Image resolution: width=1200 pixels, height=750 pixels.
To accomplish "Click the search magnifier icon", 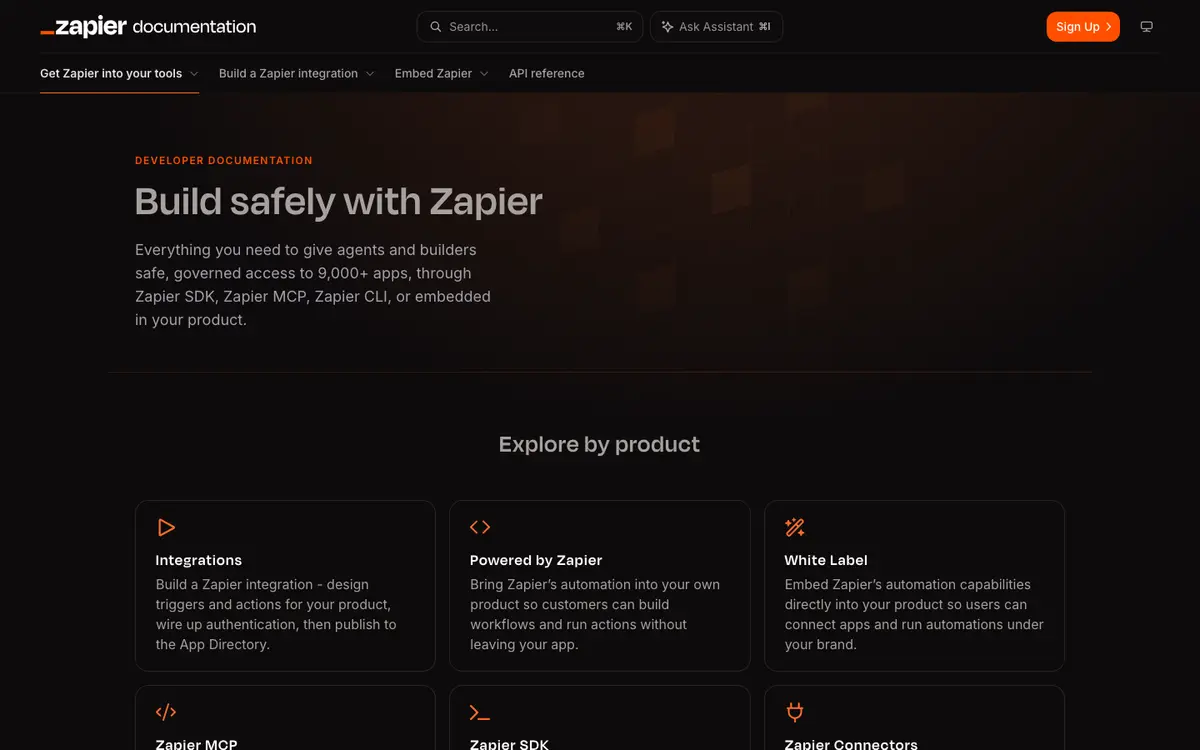I will [436, 27].
